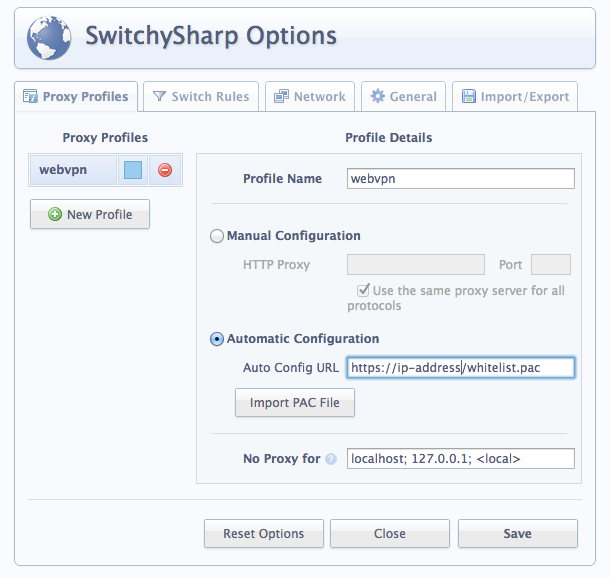Click the No Proxy for text field
The width and height of the screenshot is (611, 578).
tap(461, 459)
